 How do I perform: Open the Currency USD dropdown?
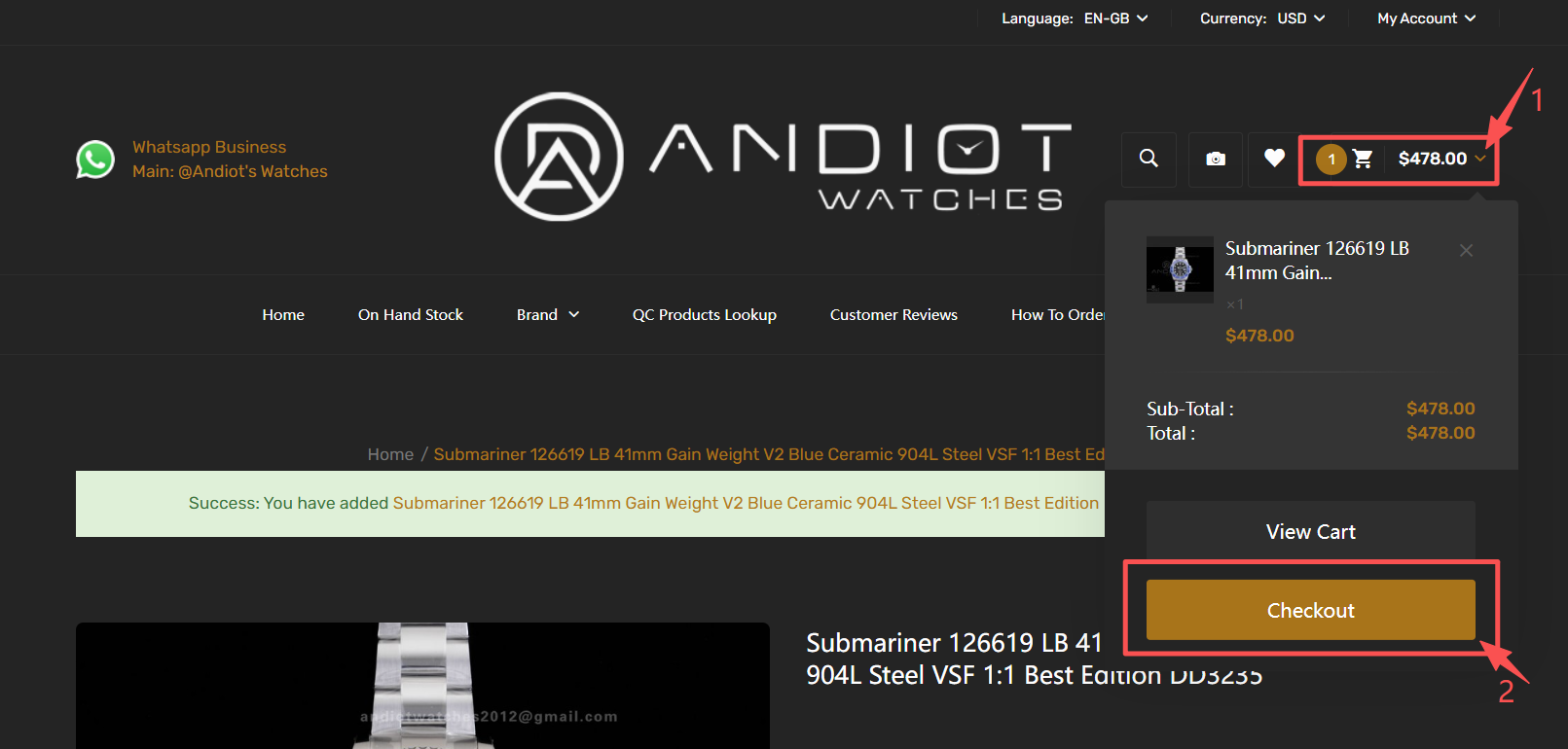tap(1262, 18)
